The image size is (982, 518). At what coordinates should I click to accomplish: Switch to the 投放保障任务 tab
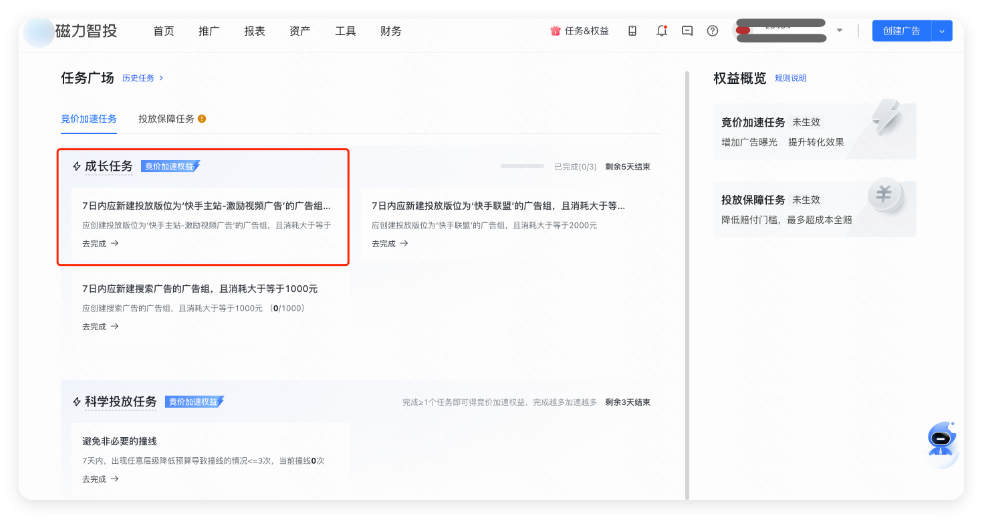click(166, 119)
